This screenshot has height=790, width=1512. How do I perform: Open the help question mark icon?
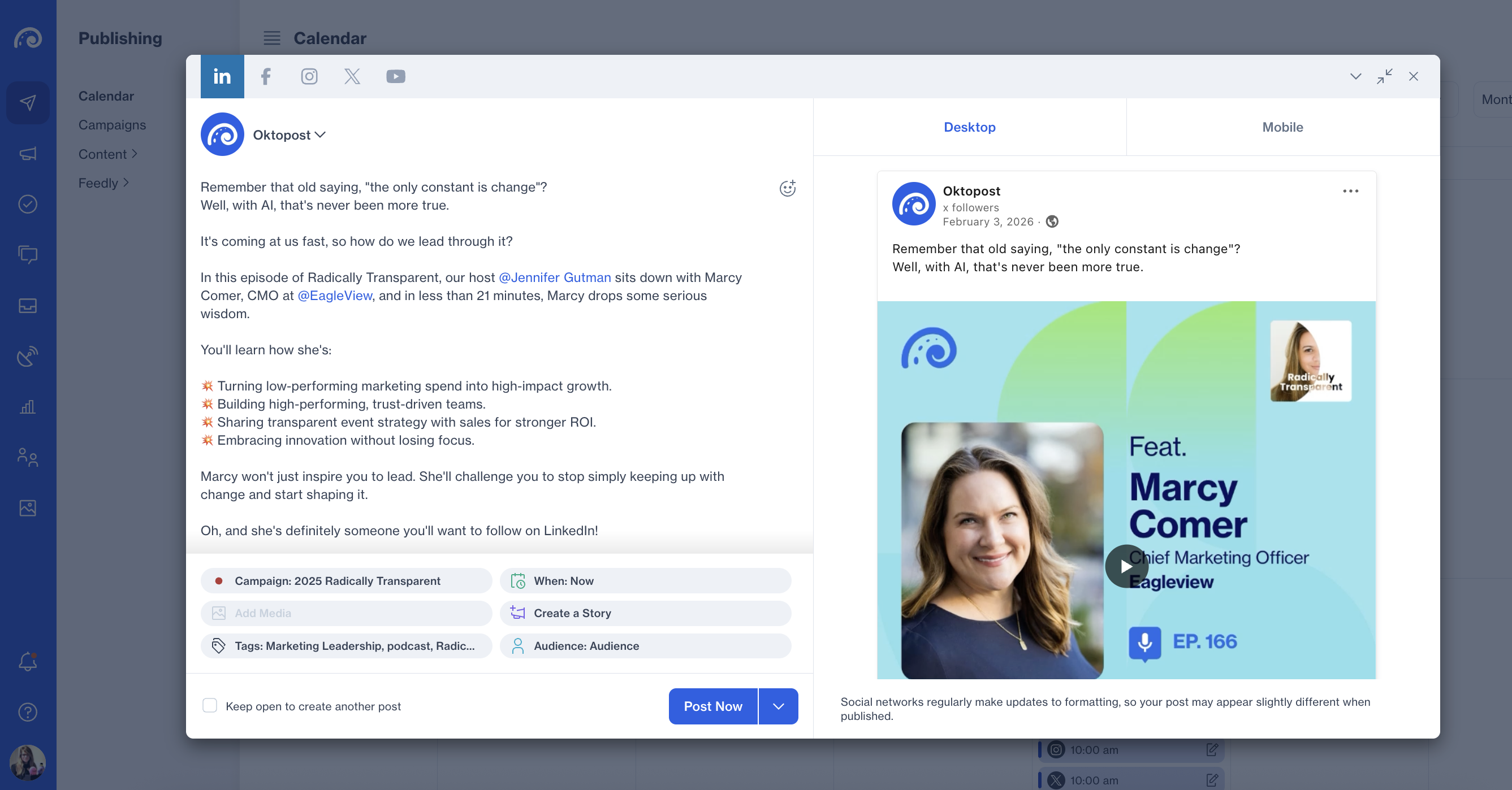coord(28,712)
